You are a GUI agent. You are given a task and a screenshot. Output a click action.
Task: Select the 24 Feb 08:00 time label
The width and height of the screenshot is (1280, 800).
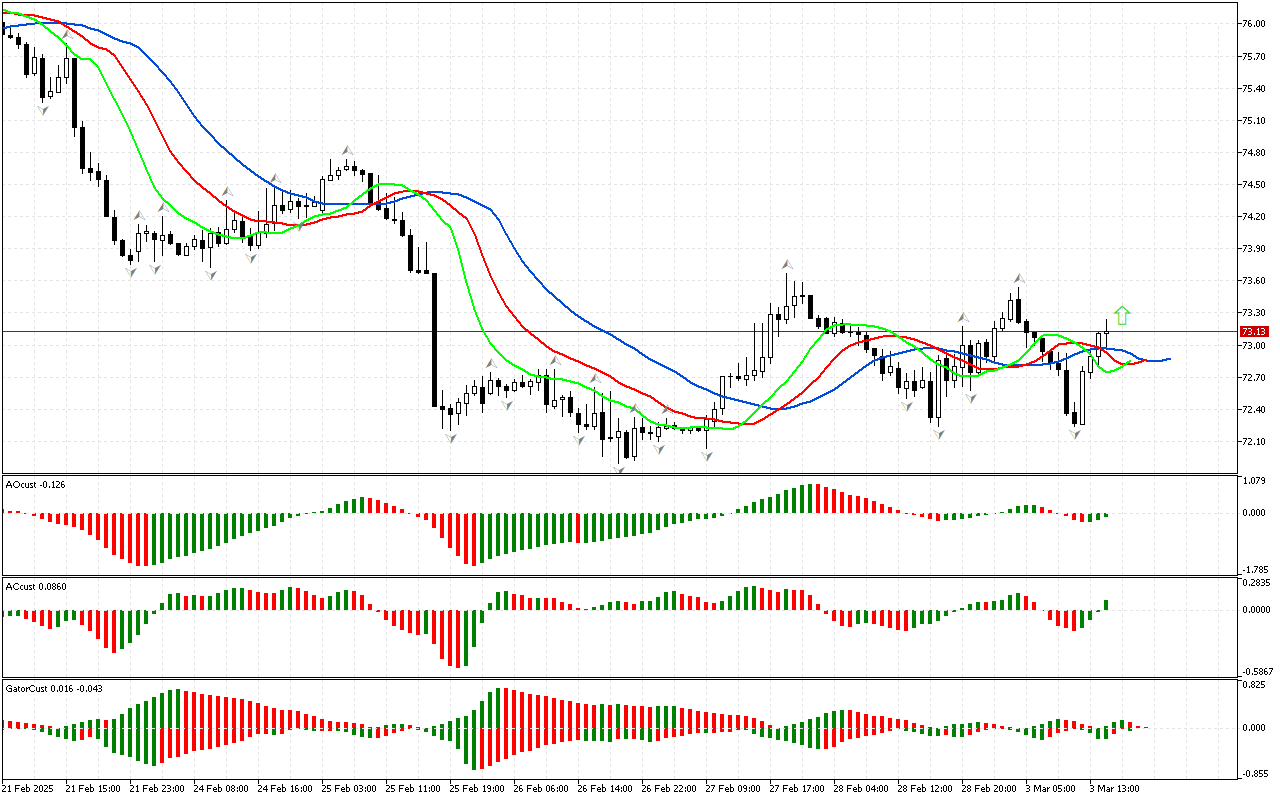point(221,789)
